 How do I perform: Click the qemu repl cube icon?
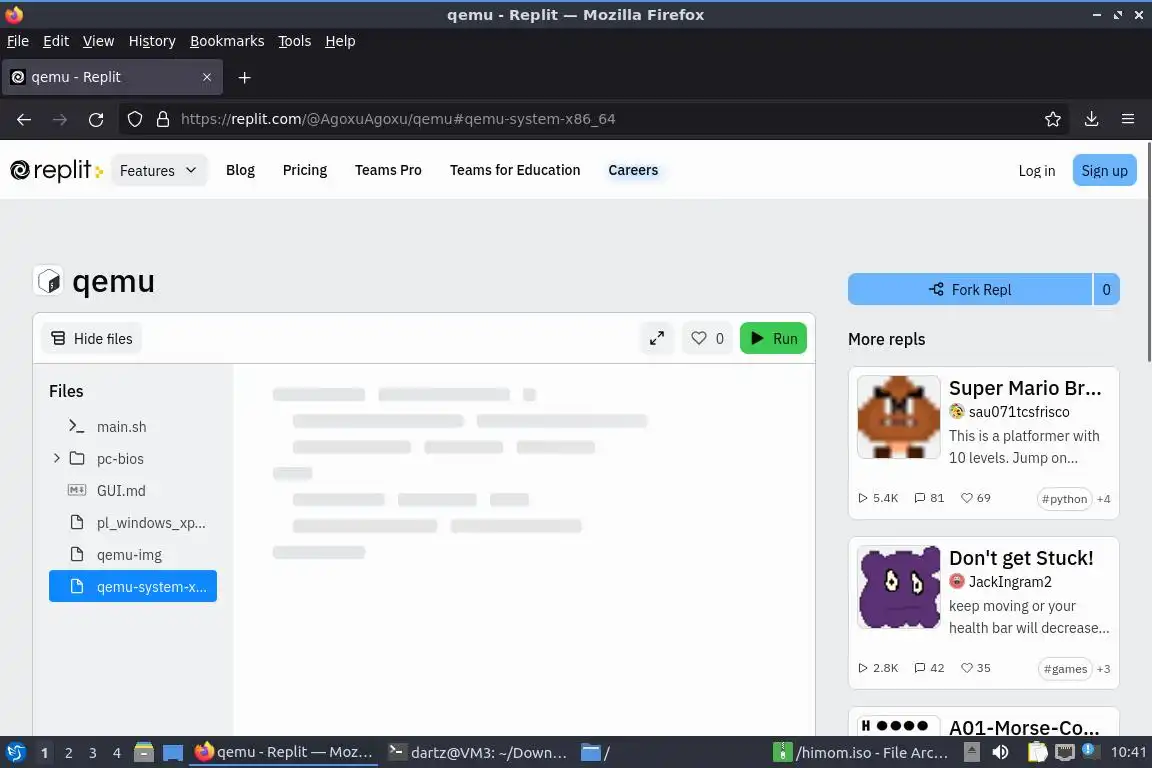[48, 281]
